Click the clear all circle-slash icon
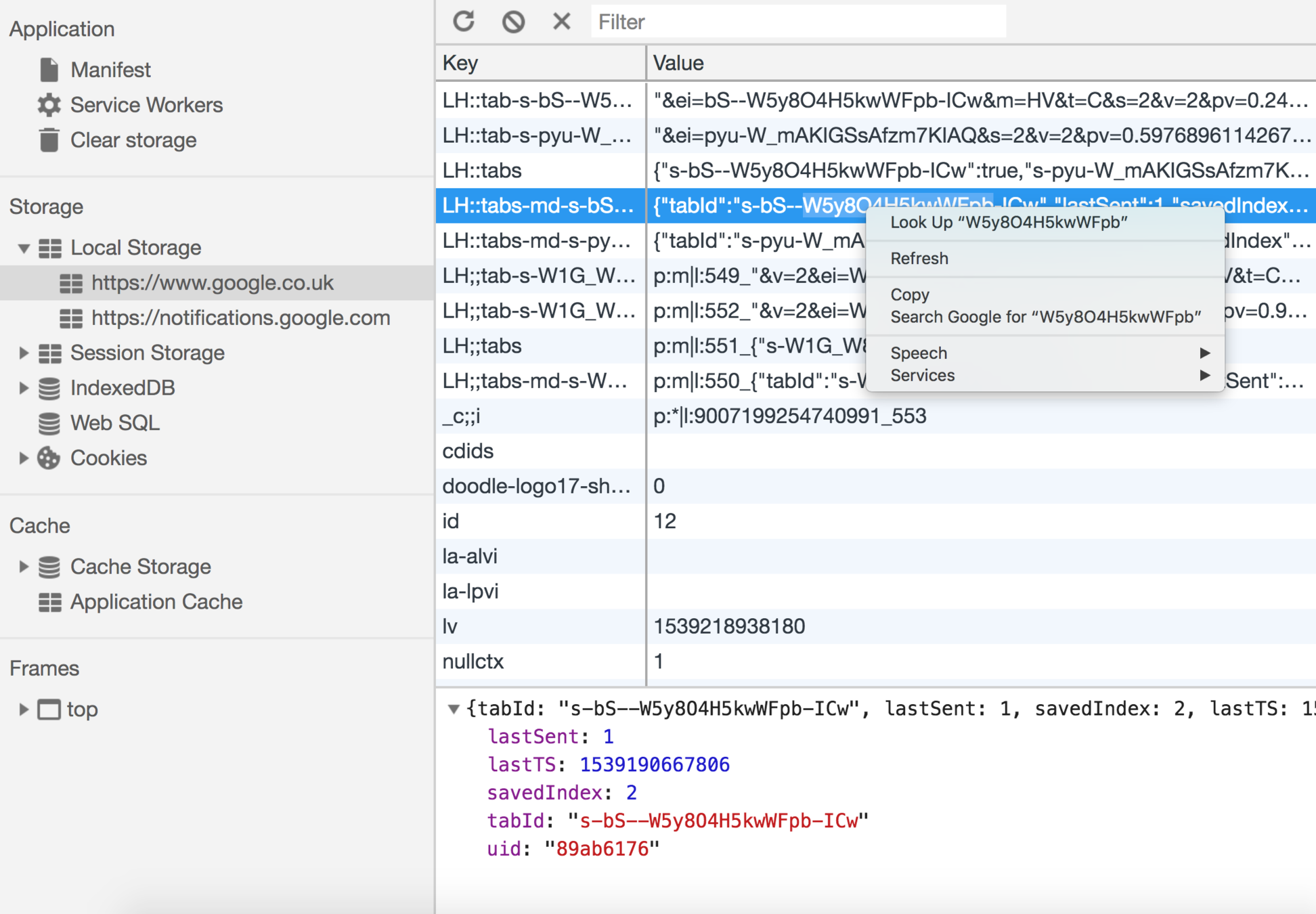The width and height of the screenshot is (1316, 914). [x=513, y=22]
